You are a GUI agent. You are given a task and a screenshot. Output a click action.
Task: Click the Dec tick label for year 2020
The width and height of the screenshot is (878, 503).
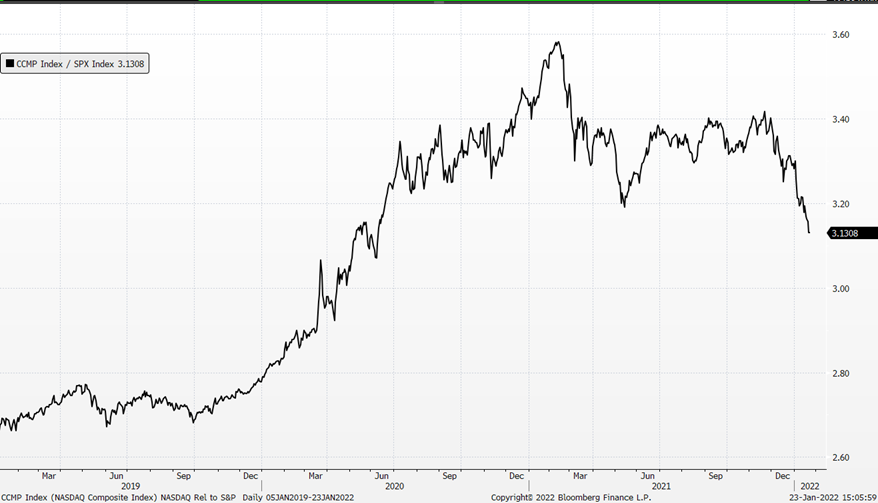[516, 476]
